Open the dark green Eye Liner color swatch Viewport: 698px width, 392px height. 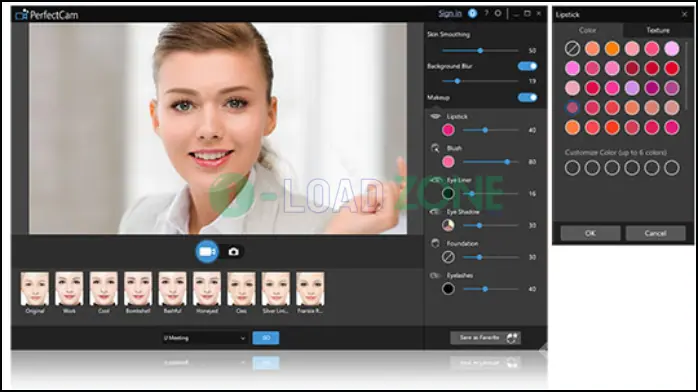448,194
